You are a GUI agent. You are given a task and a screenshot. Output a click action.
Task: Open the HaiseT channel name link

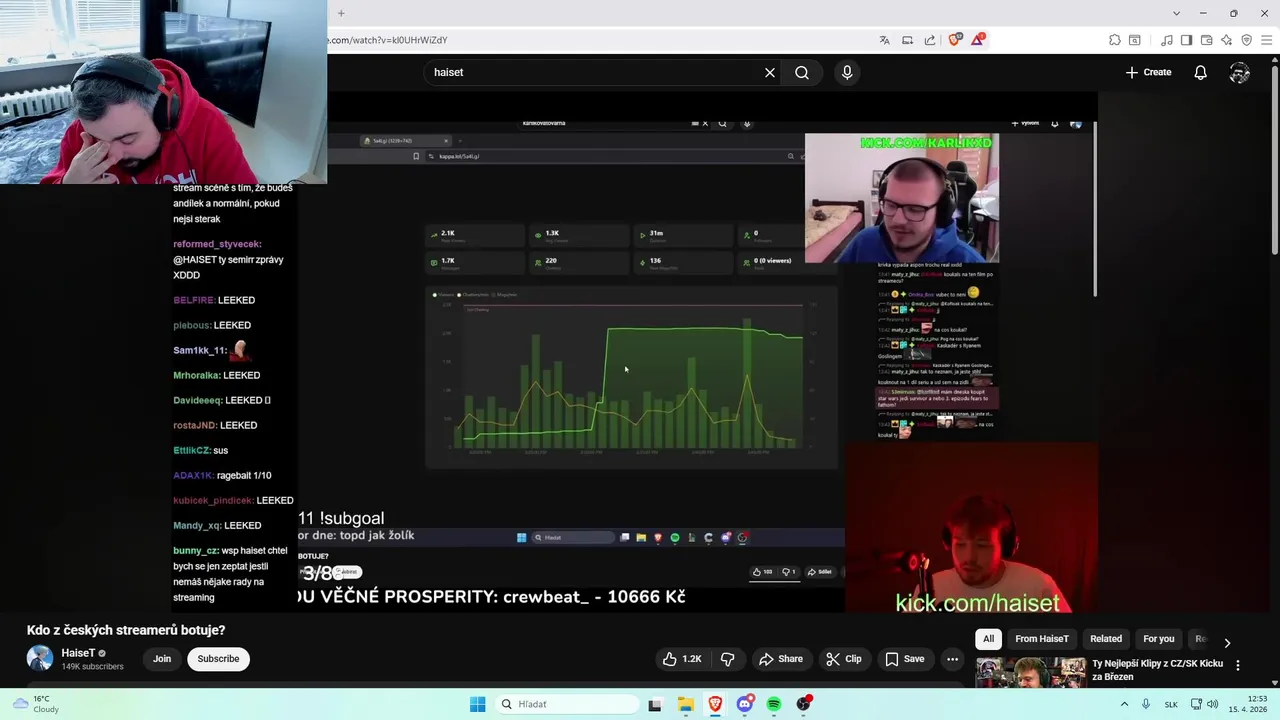click(78, 653)
